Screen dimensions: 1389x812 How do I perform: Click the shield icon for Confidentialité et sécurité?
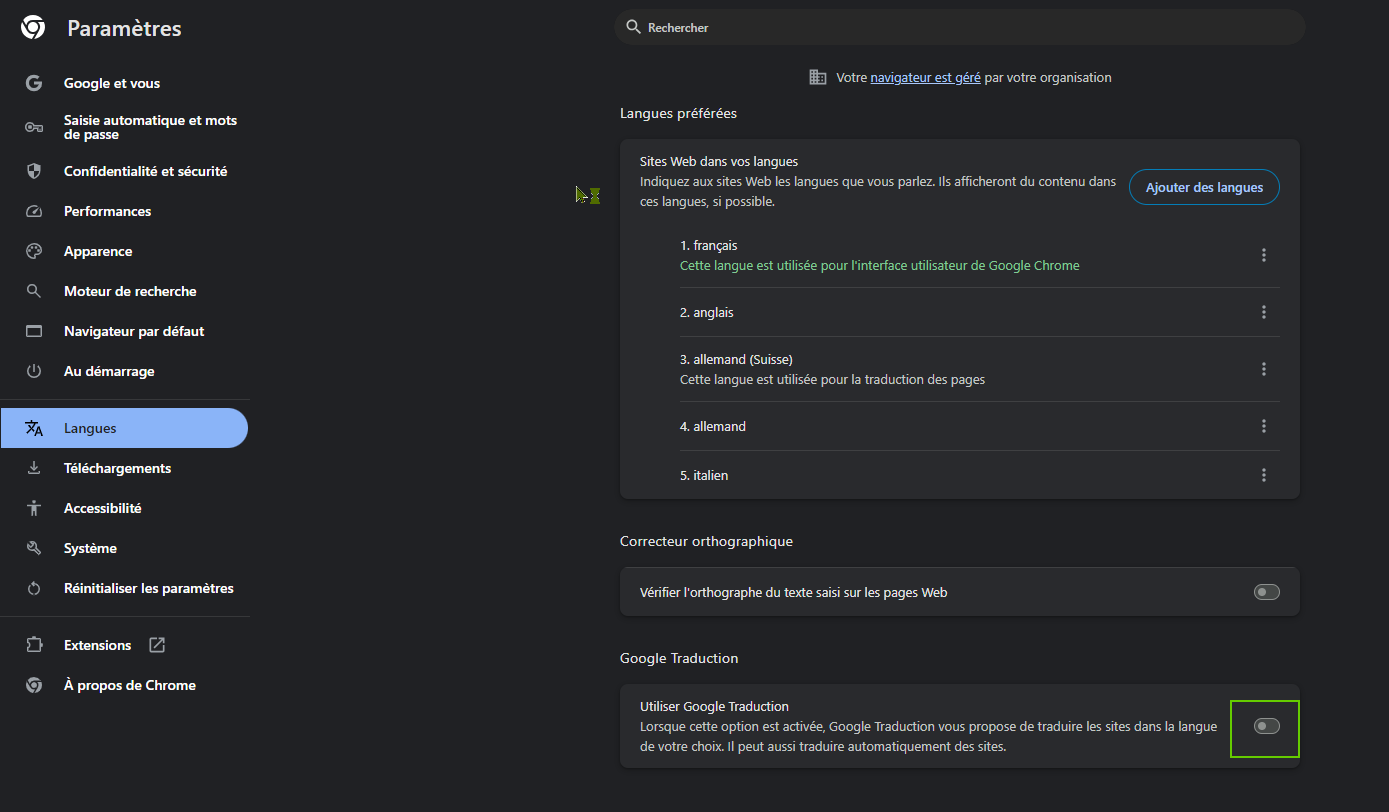pos(34,171)
